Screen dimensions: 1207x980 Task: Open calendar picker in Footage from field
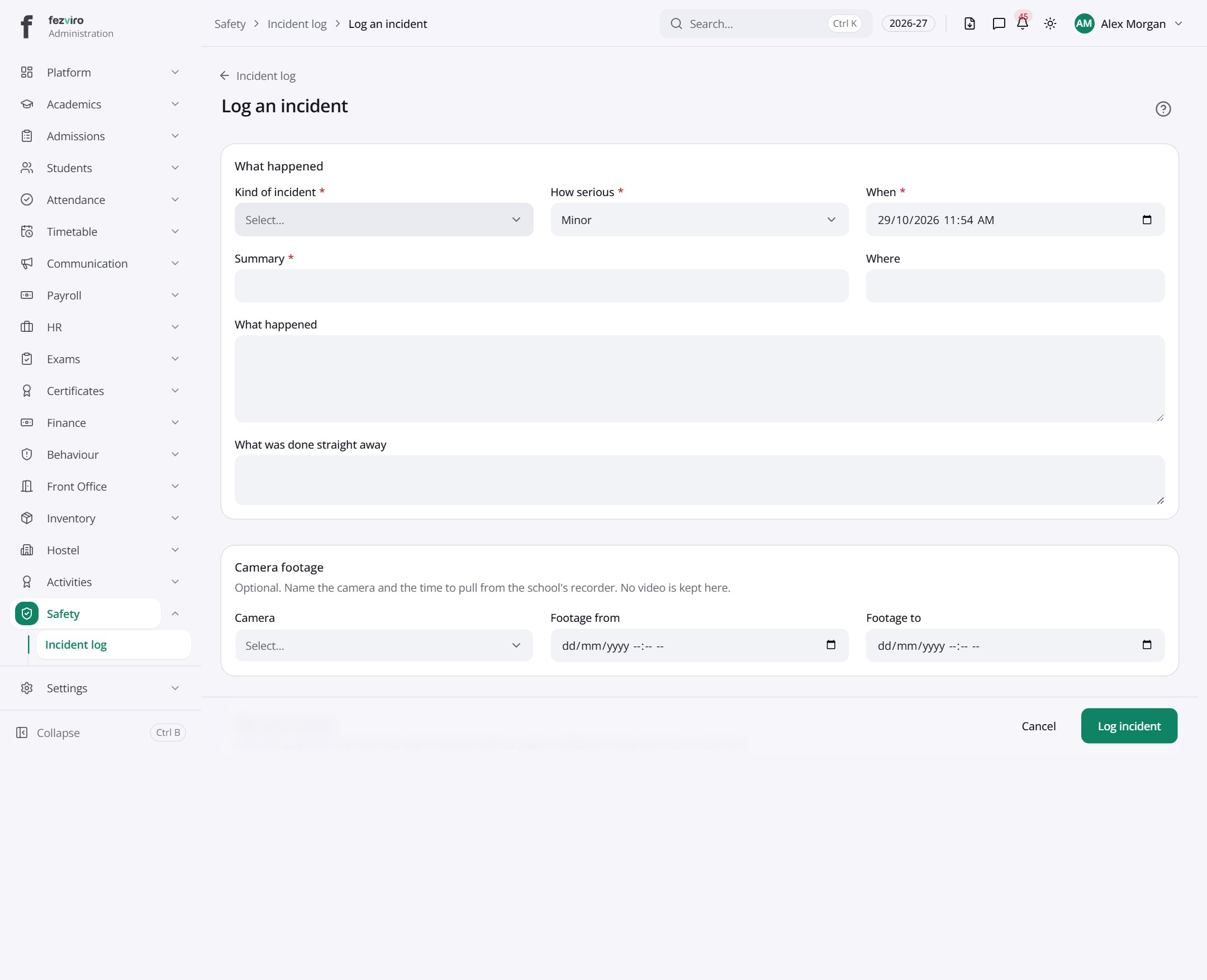pyautogui.click(x=831, y=645)
